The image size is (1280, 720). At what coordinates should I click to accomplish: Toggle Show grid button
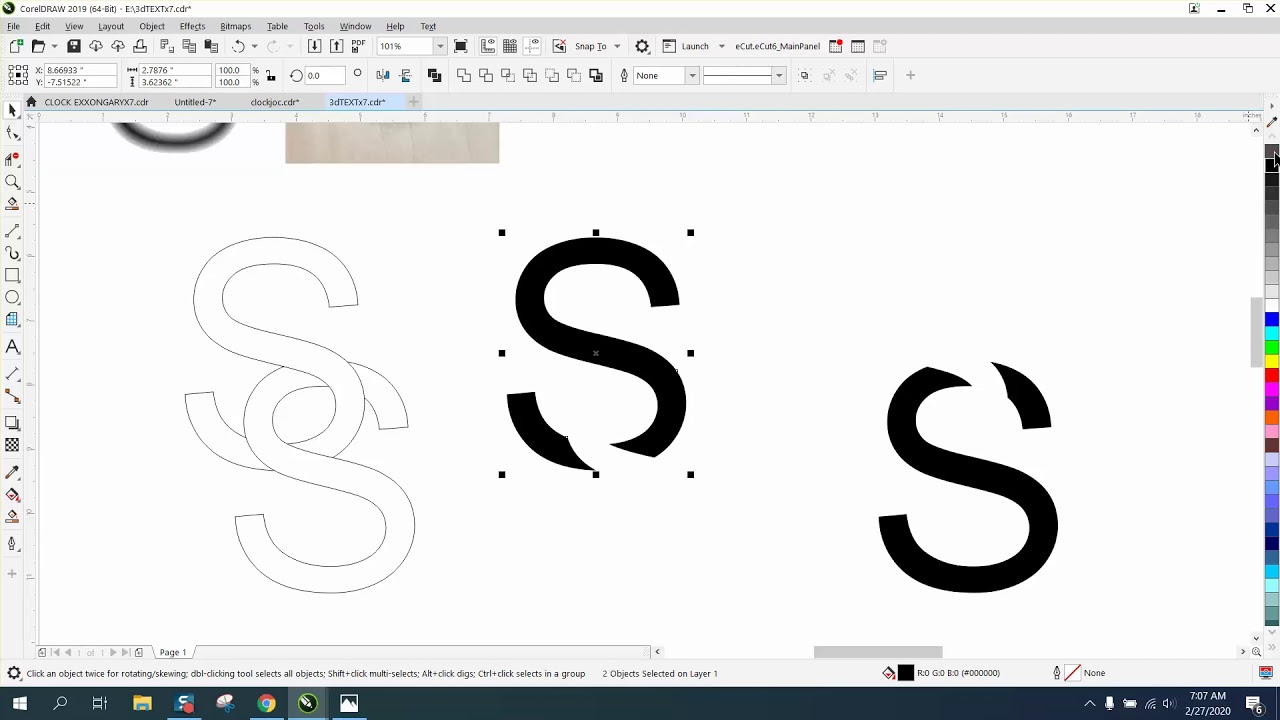[x=510, y=46]
